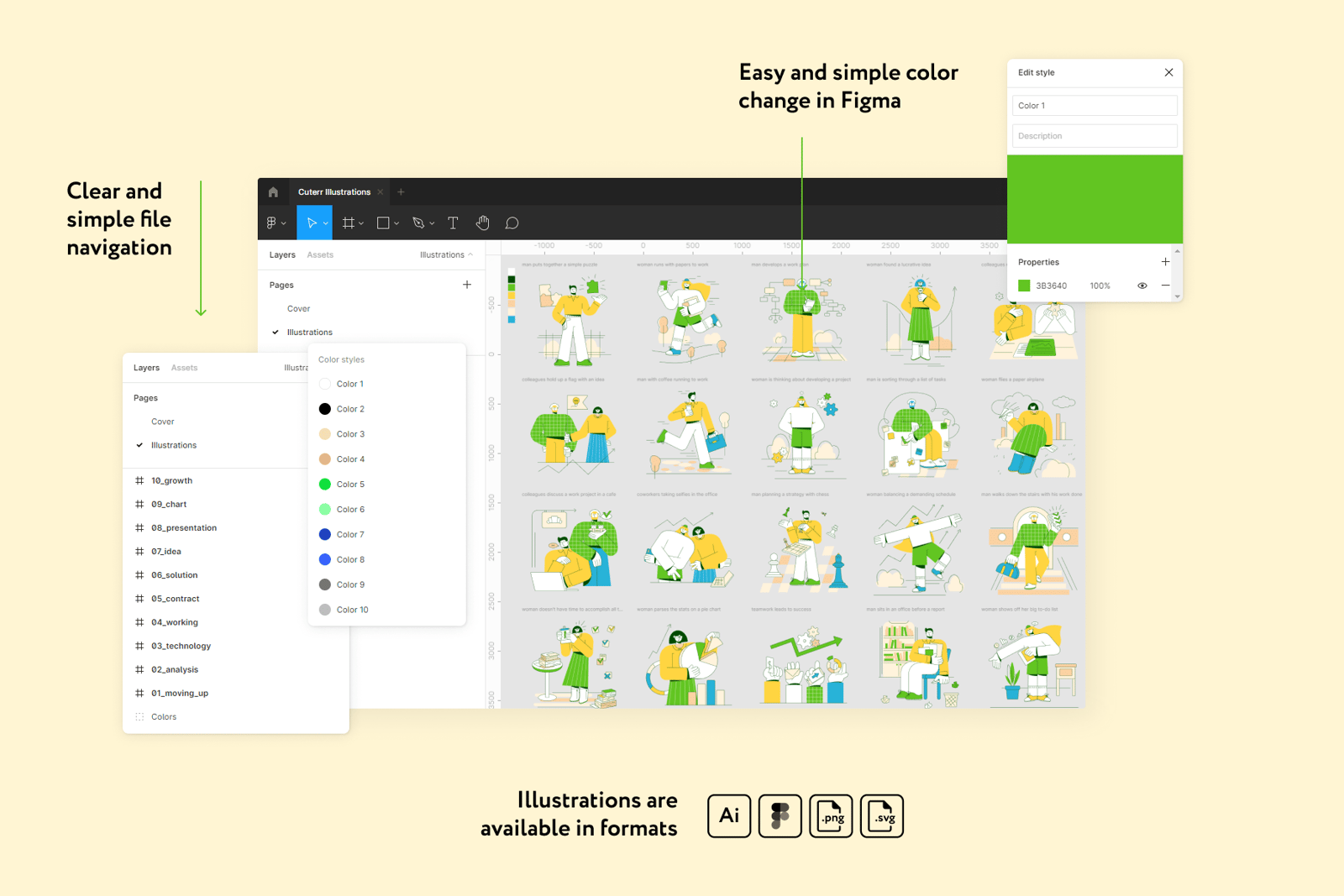Select the Cover page in Pages list

pos(298,308)
